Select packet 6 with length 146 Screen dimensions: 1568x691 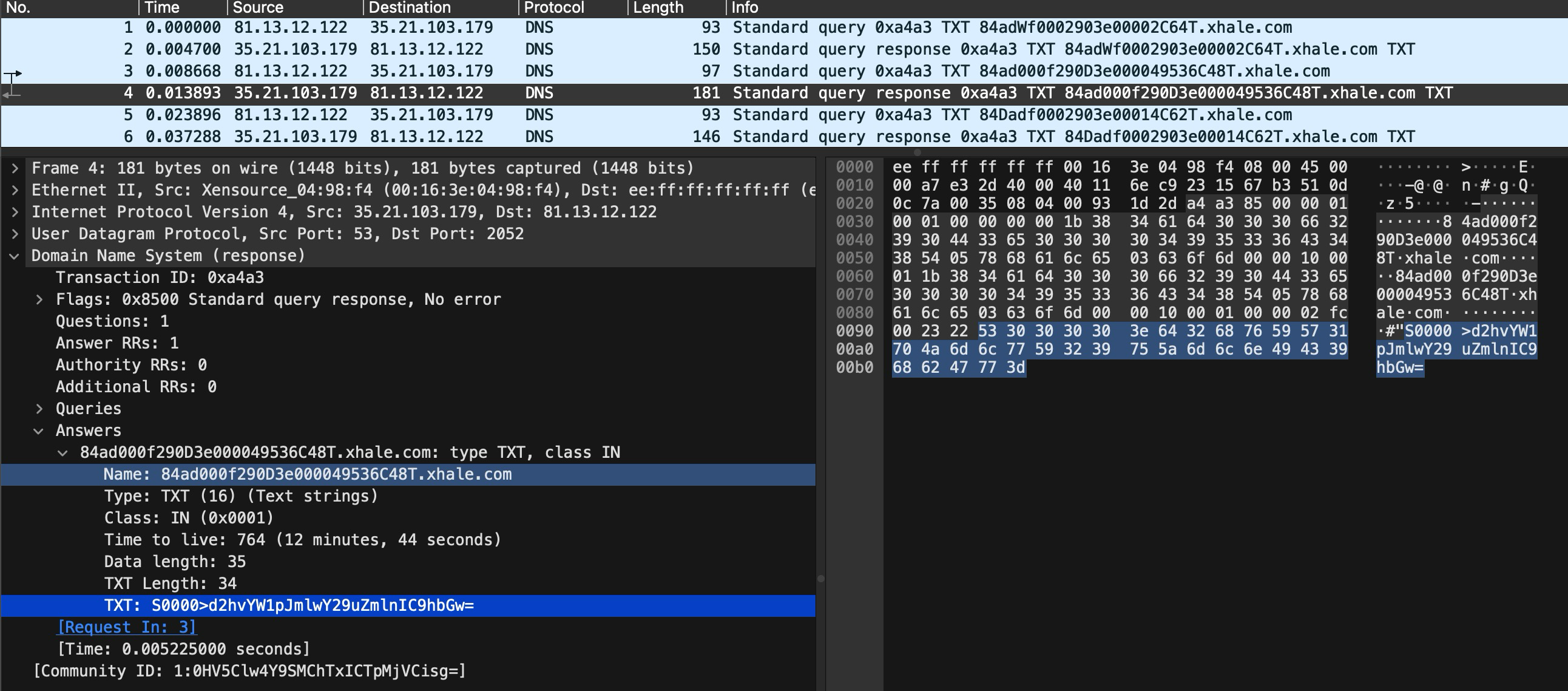(784, 137)
